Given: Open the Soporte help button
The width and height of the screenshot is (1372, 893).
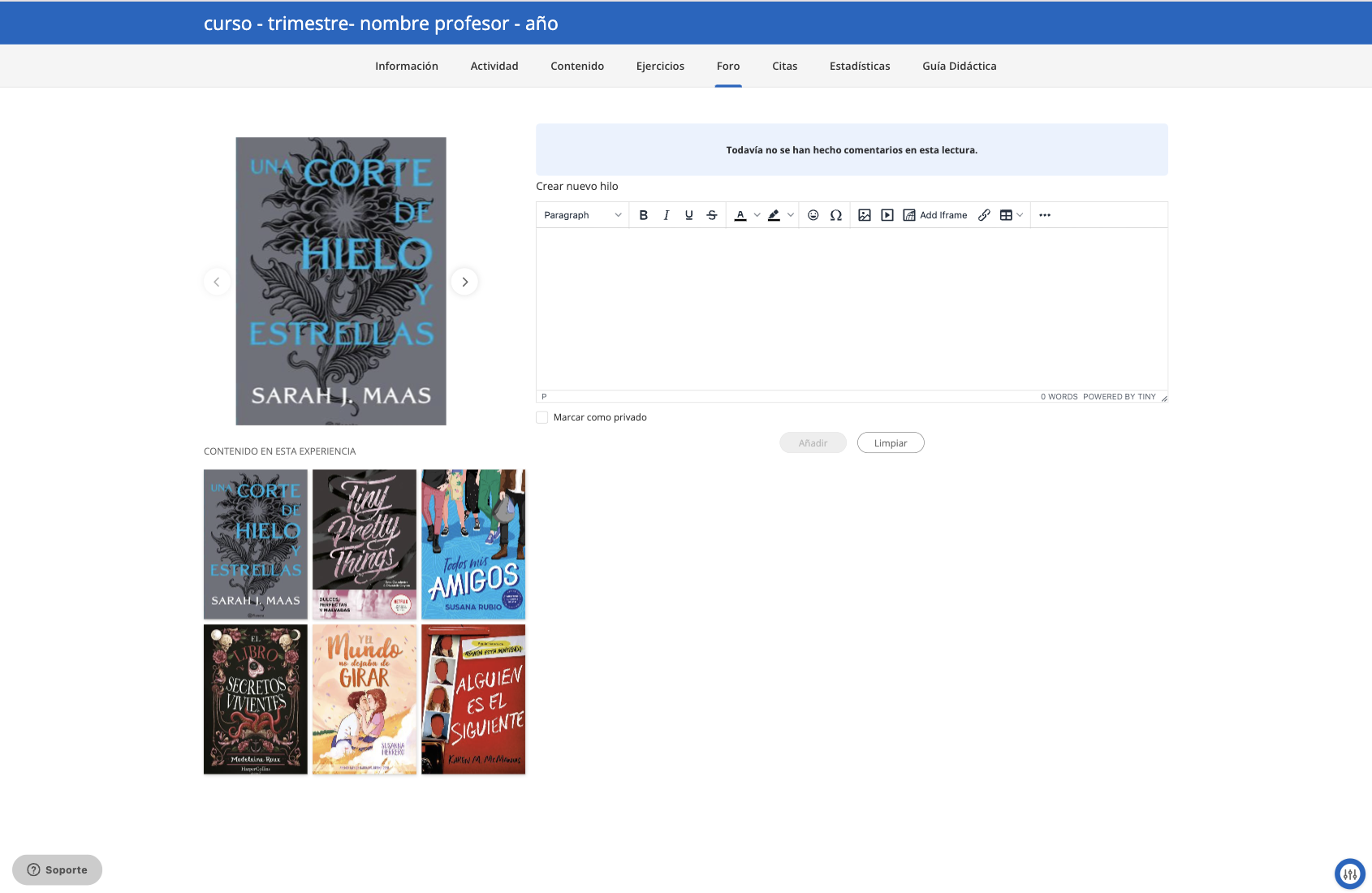Looking at the screenshot, I should [x=57, y=869].
